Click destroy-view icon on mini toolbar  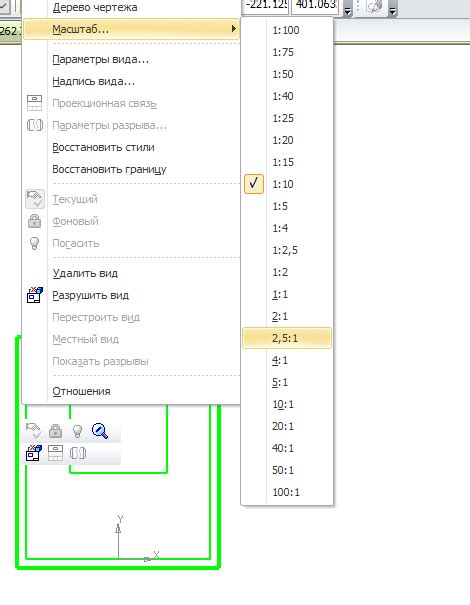[x=34, y=453]
